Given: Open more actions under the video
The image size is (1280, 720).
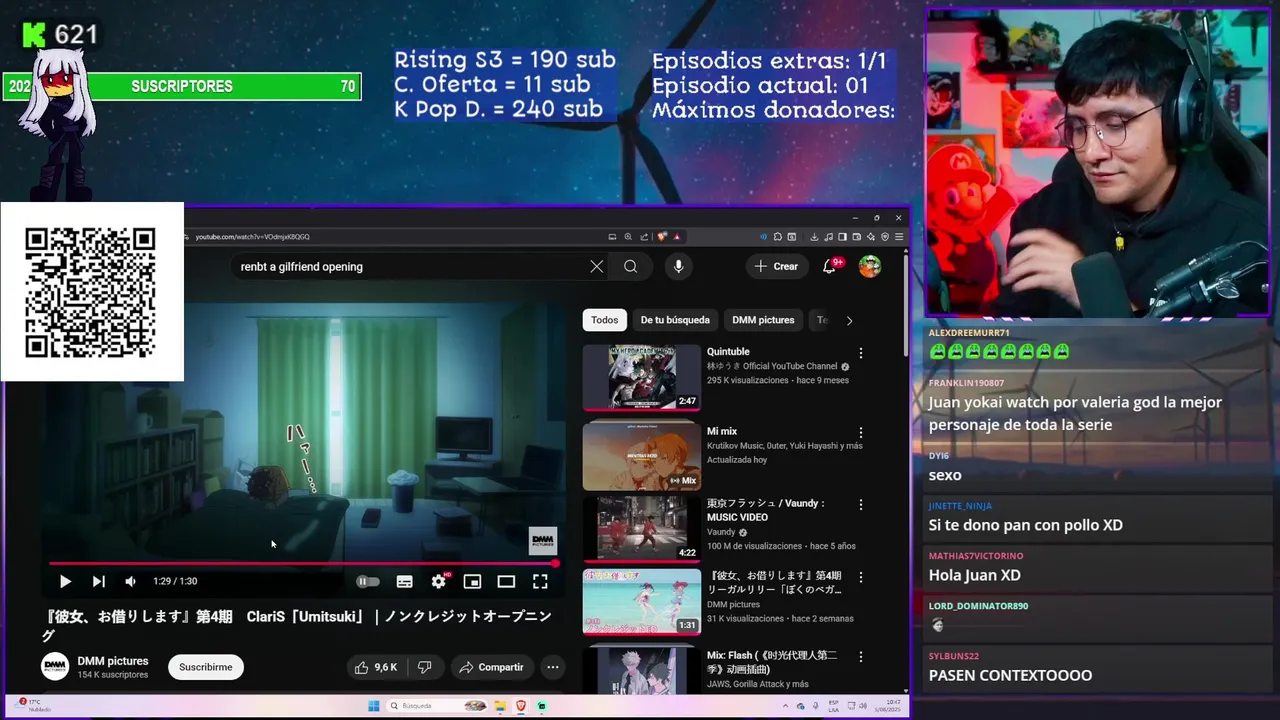Looking at the screenshot, I should pyautogui.click(x=552, y=667).
